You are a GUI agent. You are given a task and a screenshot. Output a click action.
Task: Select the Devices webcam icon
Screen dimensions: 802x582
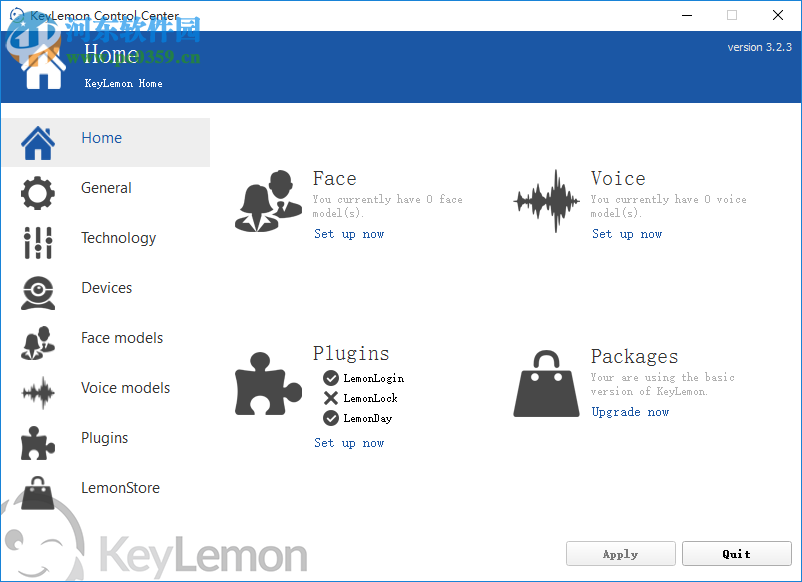tap(37, 292)
